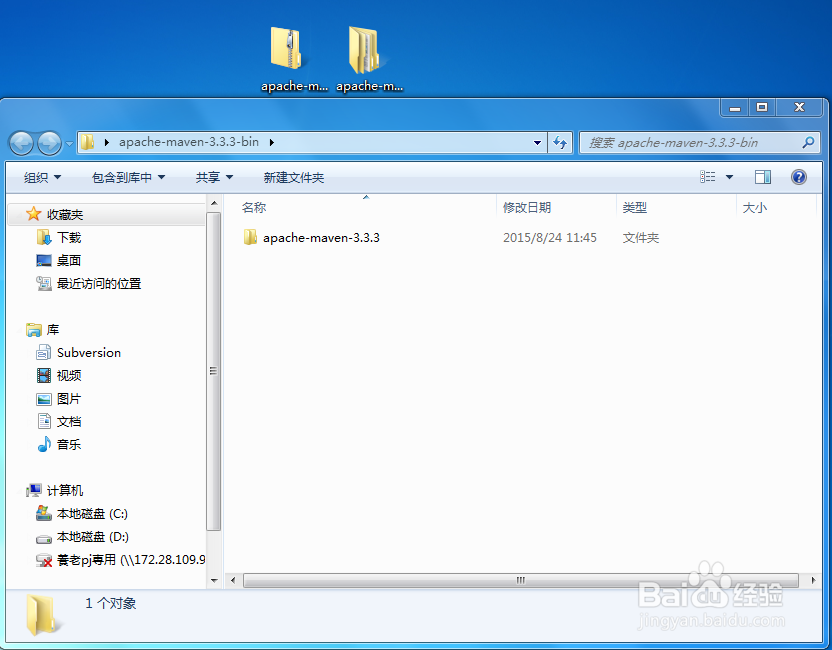832x650 pixels.
Task: Close the Explorer window
Action: (799, 108)
